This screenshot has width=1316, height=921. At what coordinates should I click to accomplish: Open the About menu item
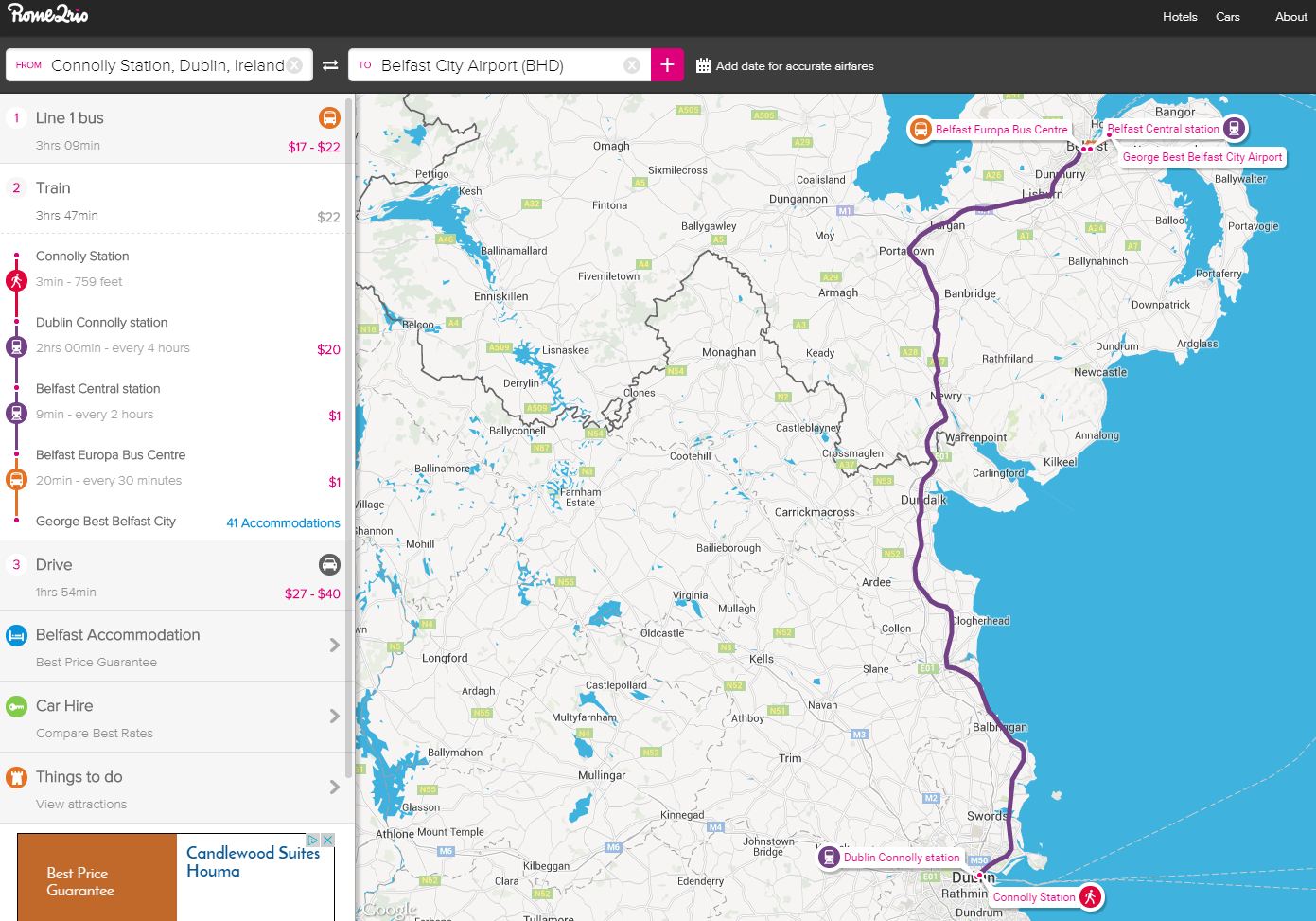1290,17
